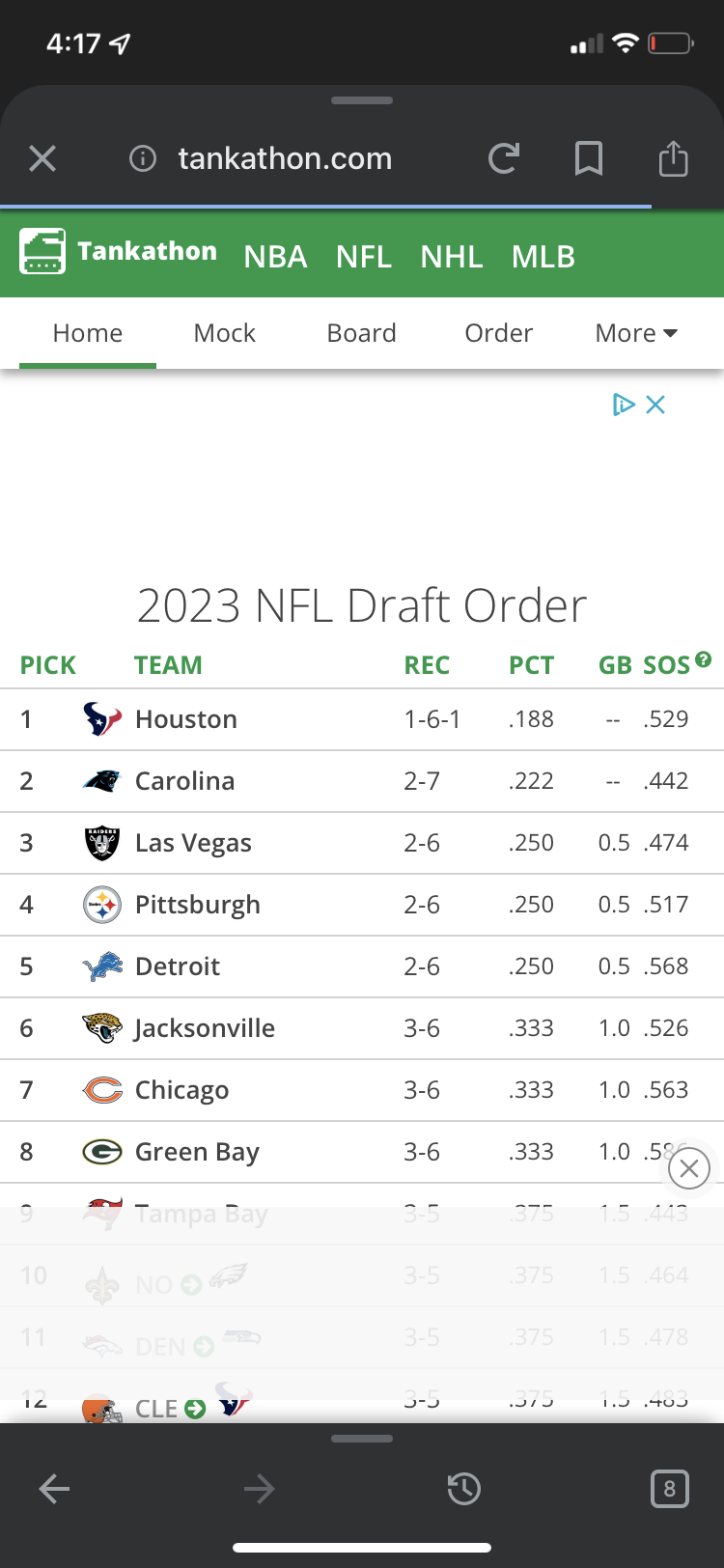
Task: Tap the page reload icon
Action: pyautogui.click(x=504, y=158)
